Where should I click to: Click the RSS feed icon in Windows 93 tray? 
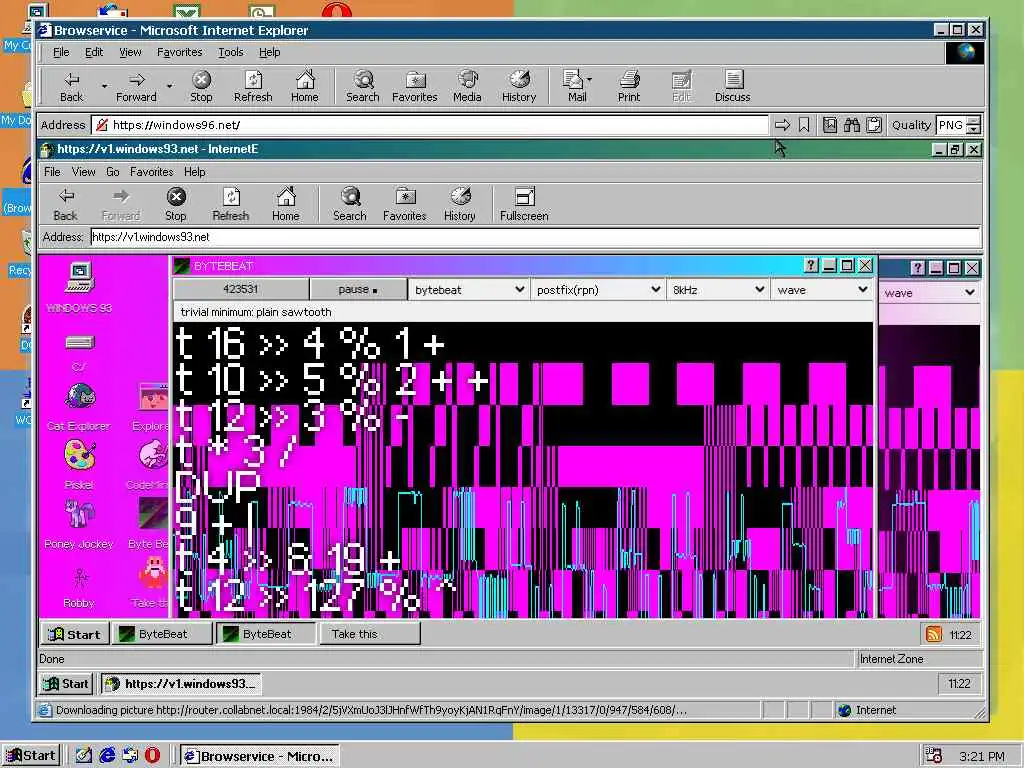pyautogui.click(x=935, y=633)
